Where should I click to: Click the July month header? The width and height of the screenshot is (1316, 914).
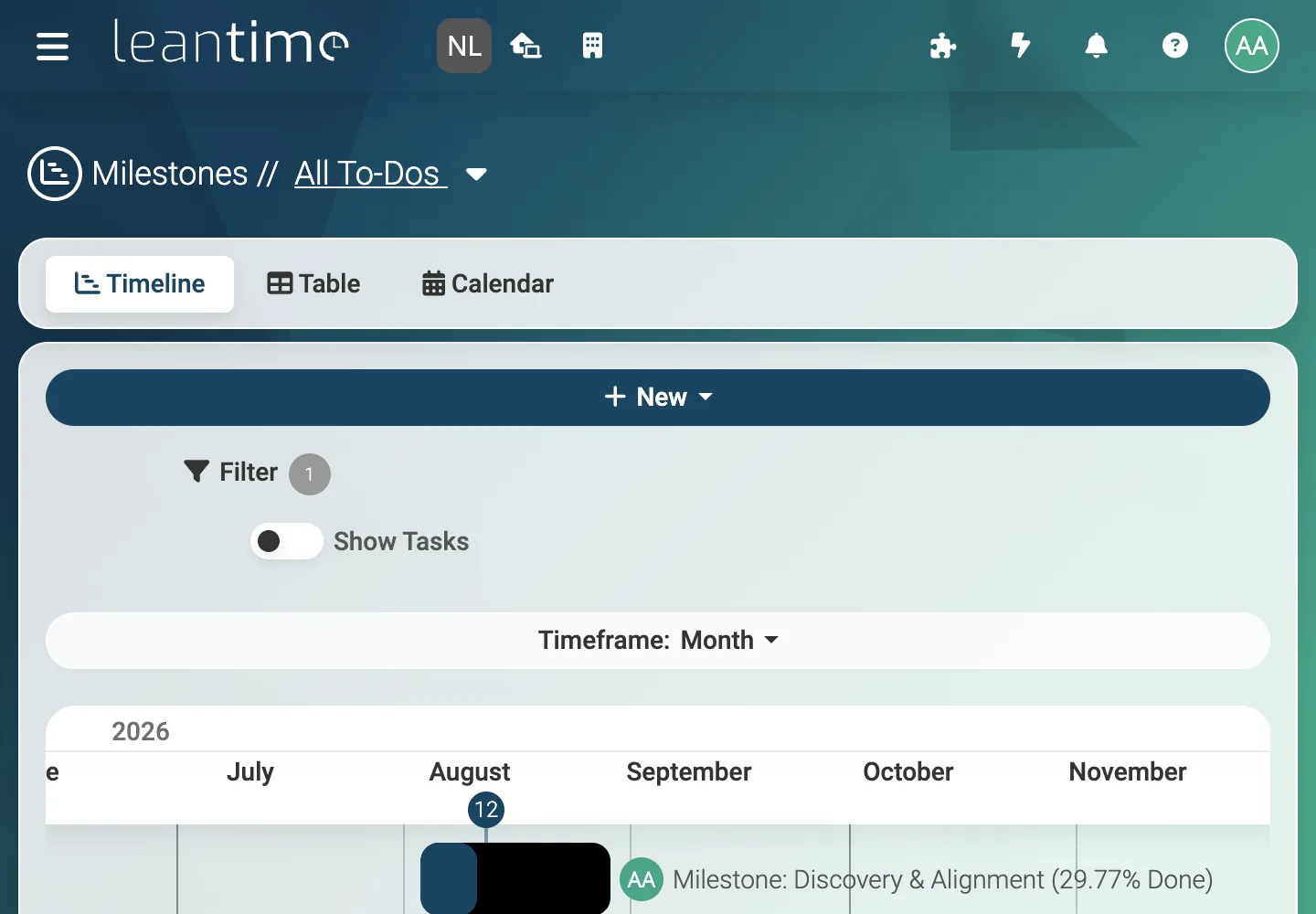tap(250, 772)
